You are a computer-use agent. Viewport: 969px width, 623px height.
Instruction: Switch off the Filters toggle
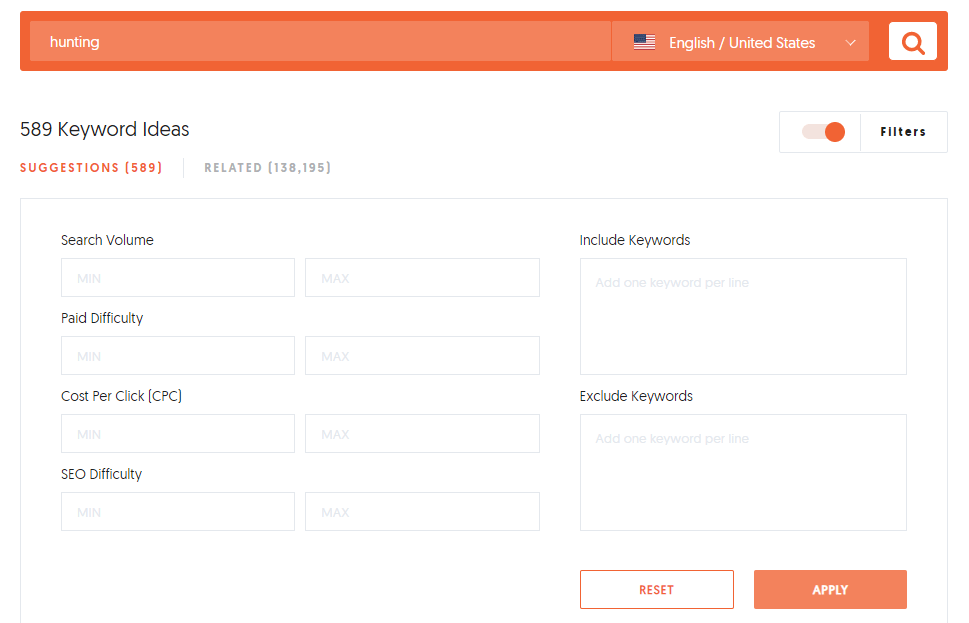pos(823,132)
